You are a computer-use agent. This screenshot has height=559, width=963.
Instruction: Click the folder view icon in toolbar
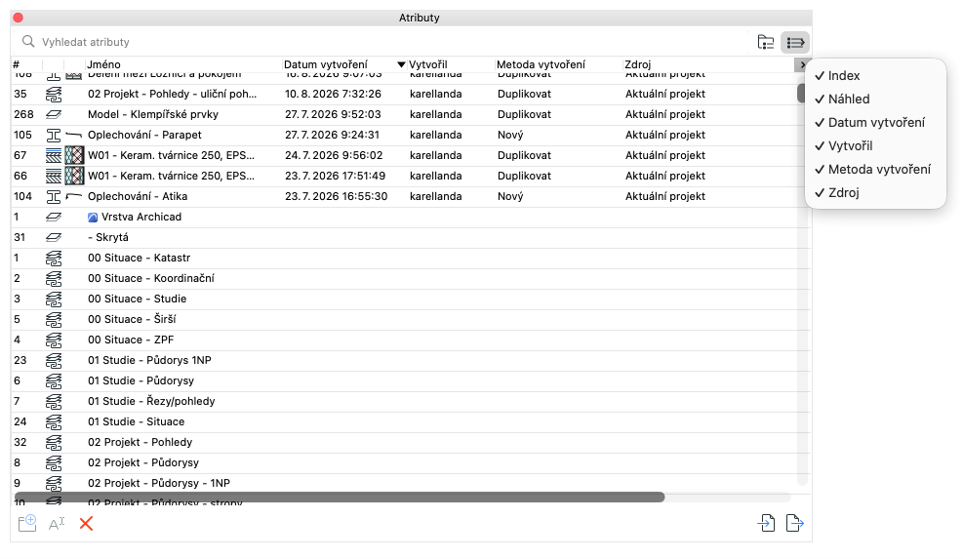click(x=765, y=42)
